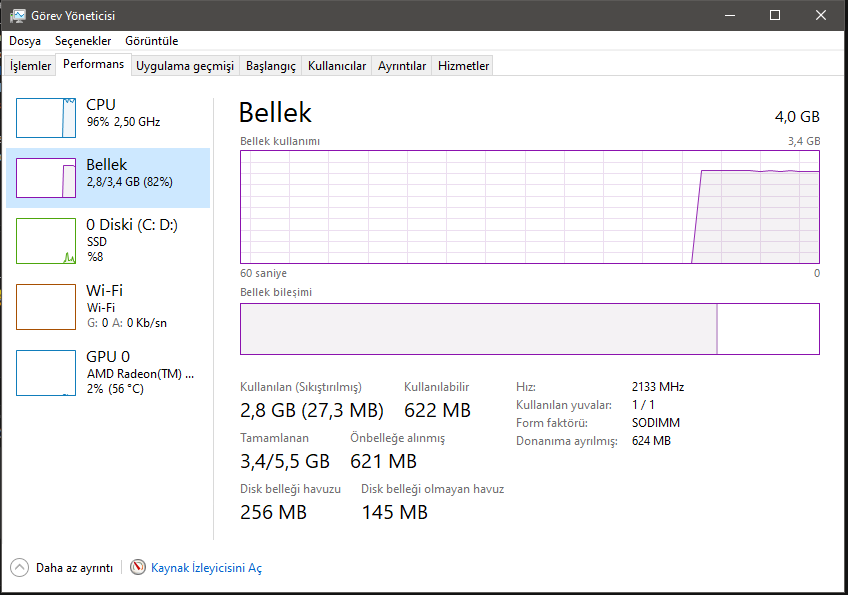Click the Kaynak İzleyicisini Aç link
The image size is (848, 595).
pos(206,568)
